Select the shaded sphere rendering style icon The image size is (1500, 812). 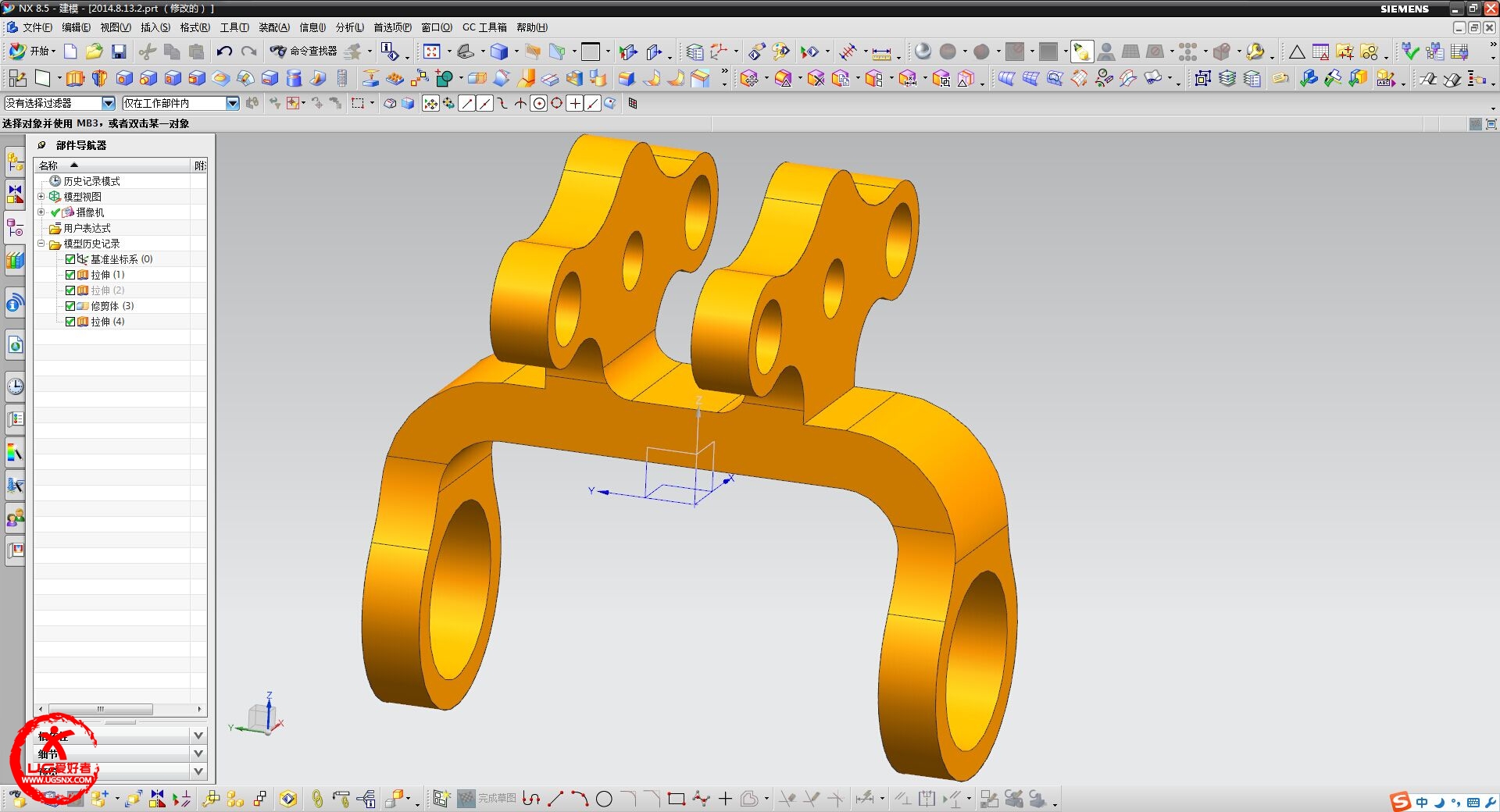coord(923,52)
